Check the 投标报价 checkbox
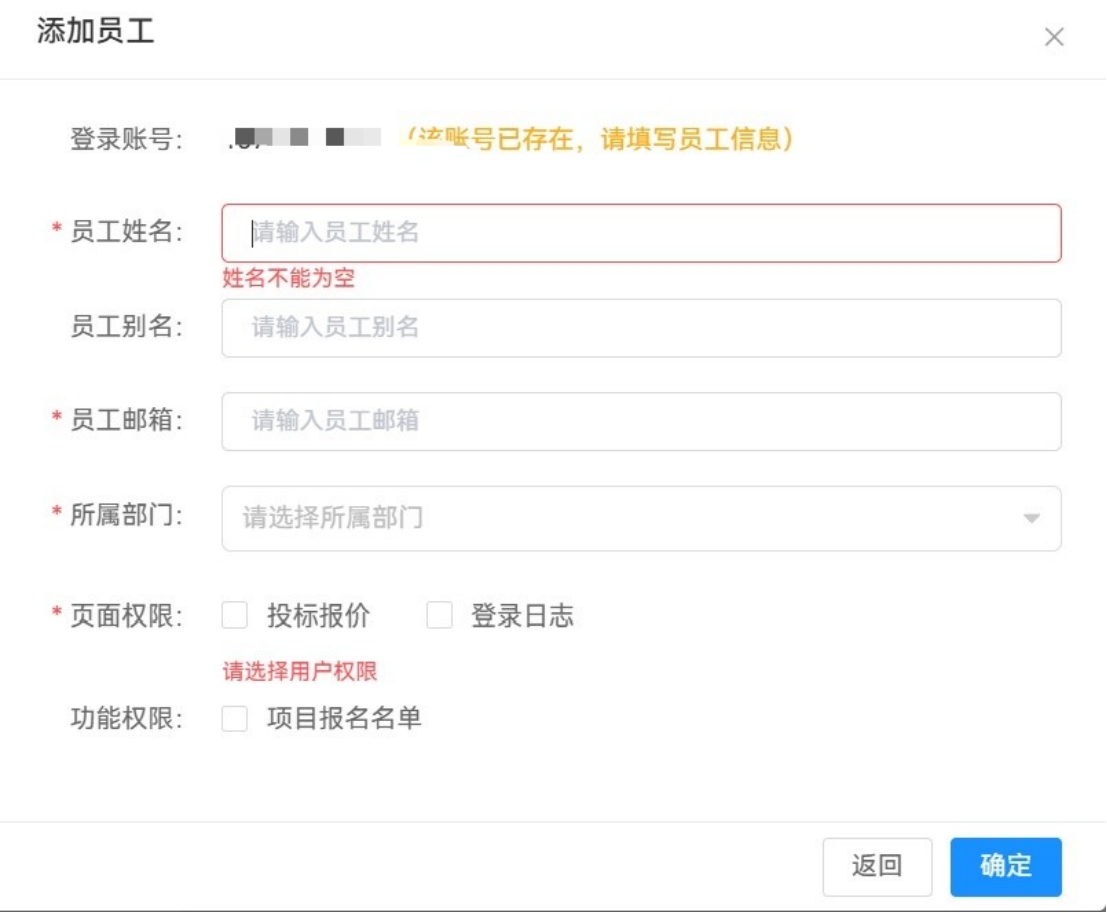This screenshot has width=1107, height=913. tap(234, 615)
